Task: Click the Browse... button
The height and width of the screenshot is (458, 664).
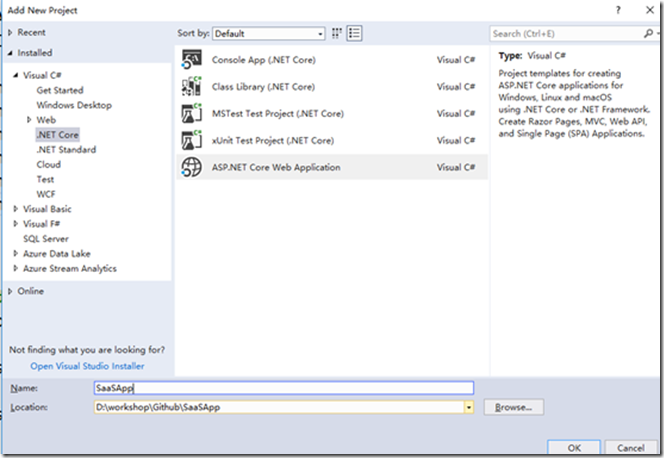Action: click(514, 407)
